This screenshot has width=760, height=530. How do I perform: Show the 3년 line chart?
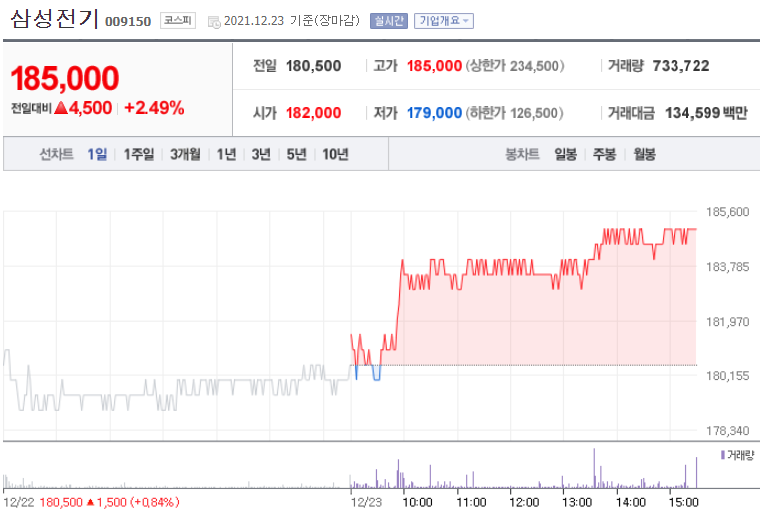pyautogui.click(x=261, y=154)
